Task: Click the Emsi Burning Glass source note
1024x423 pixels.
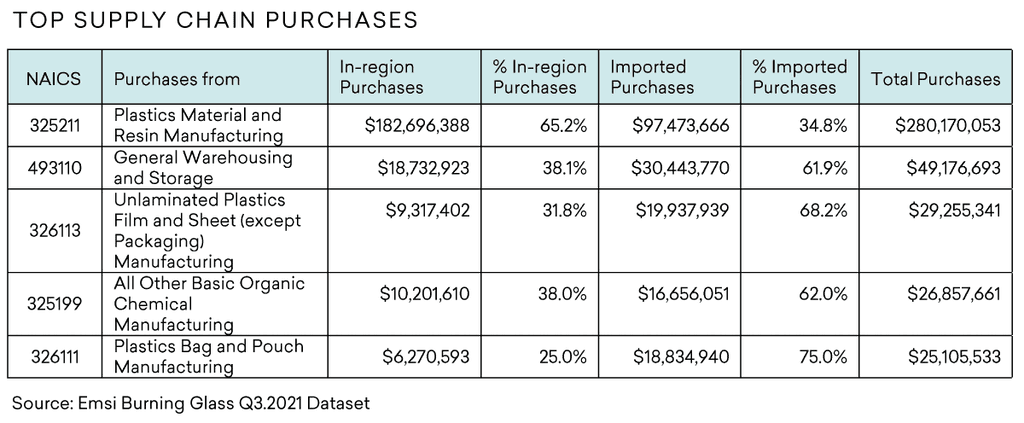Action: (x=191, y=404)
